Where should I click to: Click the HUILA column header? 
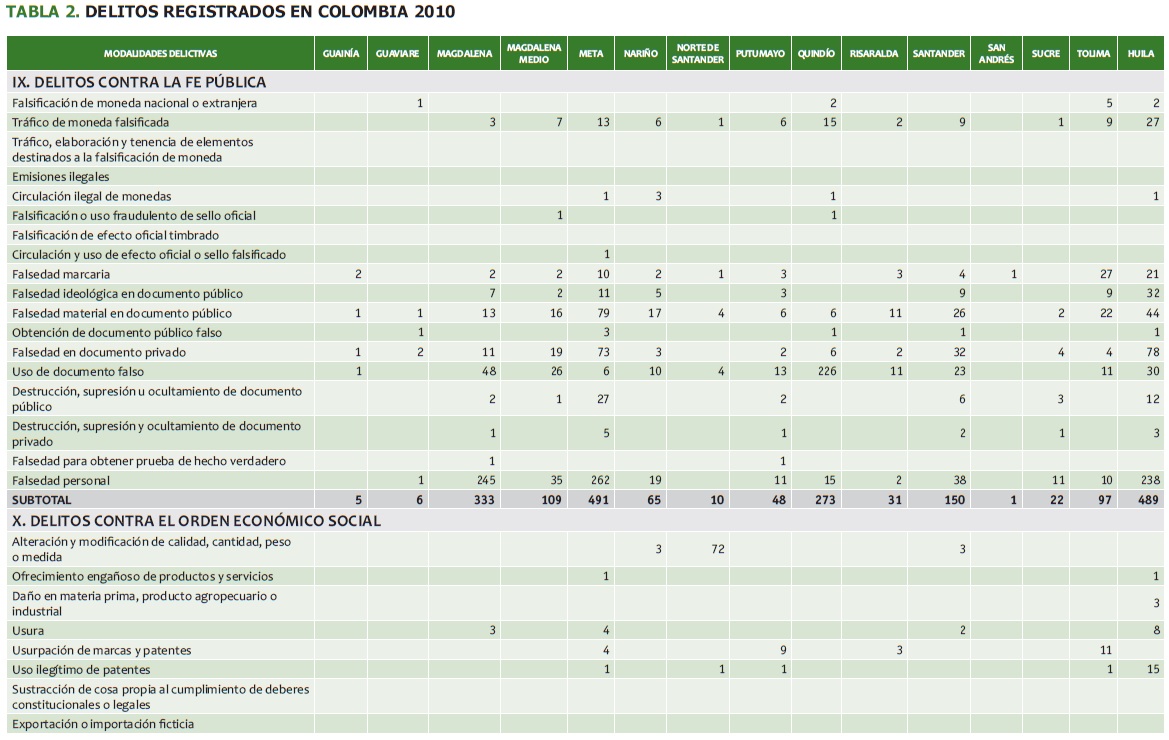click(1140, 54)
